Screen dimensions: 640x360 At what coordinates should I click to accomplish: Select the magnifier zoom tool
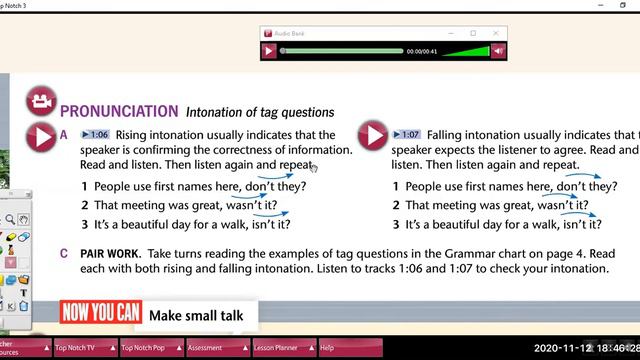click(x=10, y=220)
